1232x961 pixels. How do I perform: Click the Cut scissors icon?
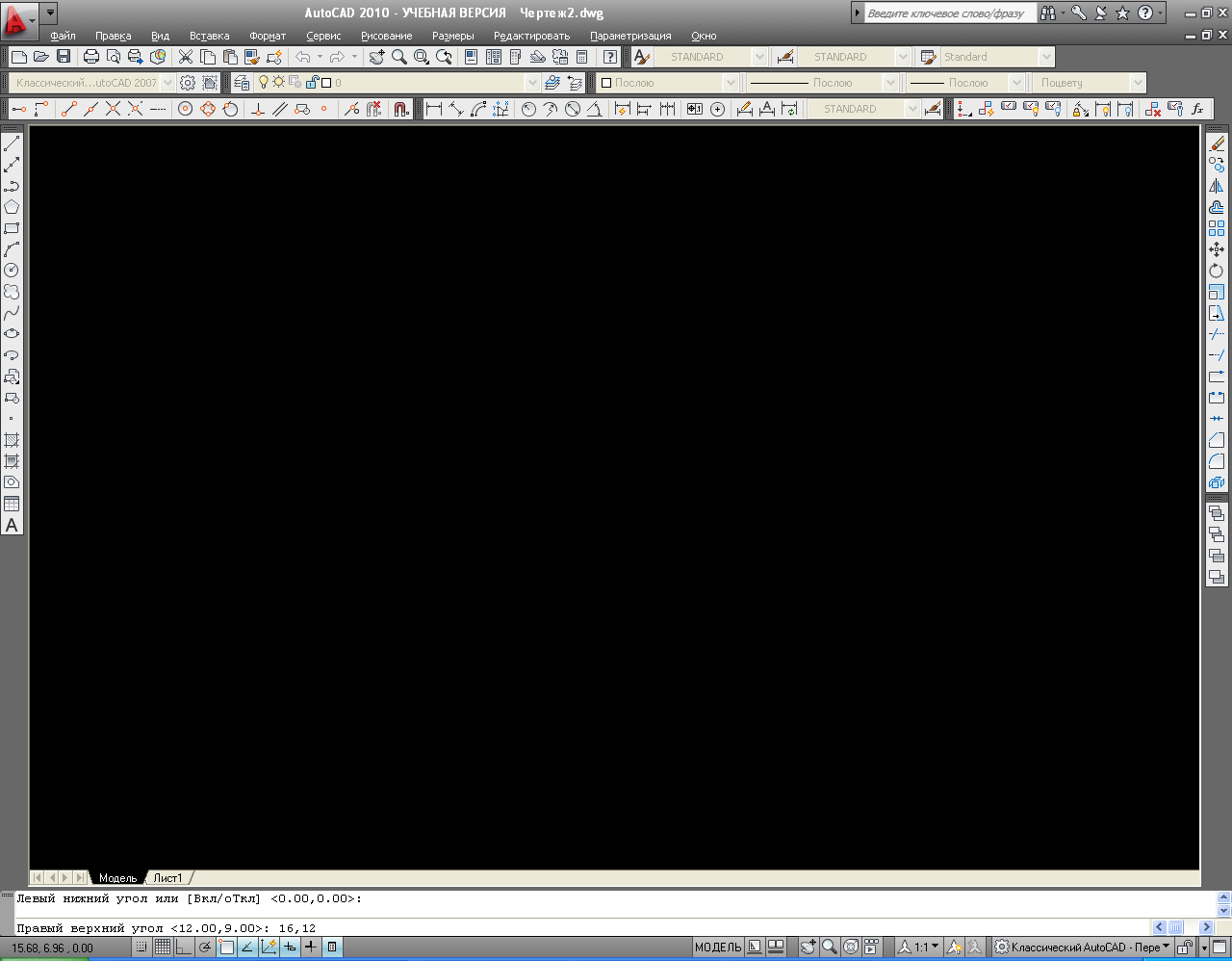click(186, 57)
